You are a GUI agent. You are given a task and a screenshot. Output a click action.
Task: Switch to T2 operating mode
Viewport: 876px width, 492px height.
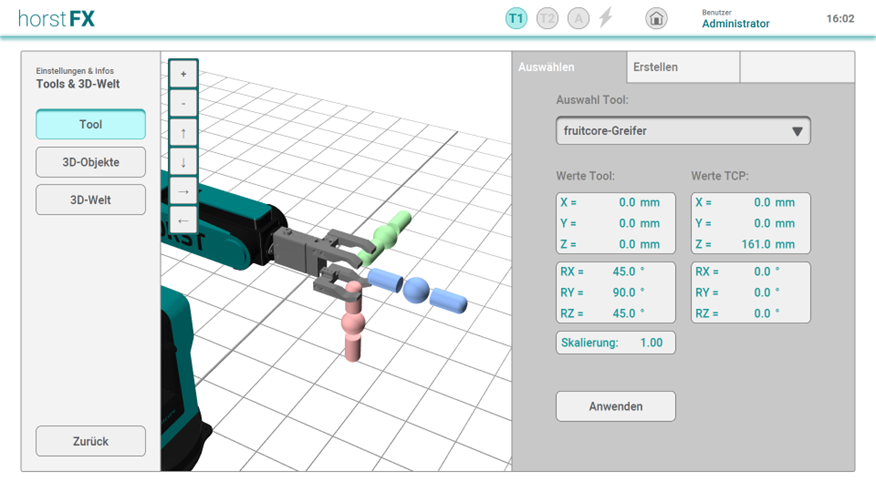click(x=547, y=18)
